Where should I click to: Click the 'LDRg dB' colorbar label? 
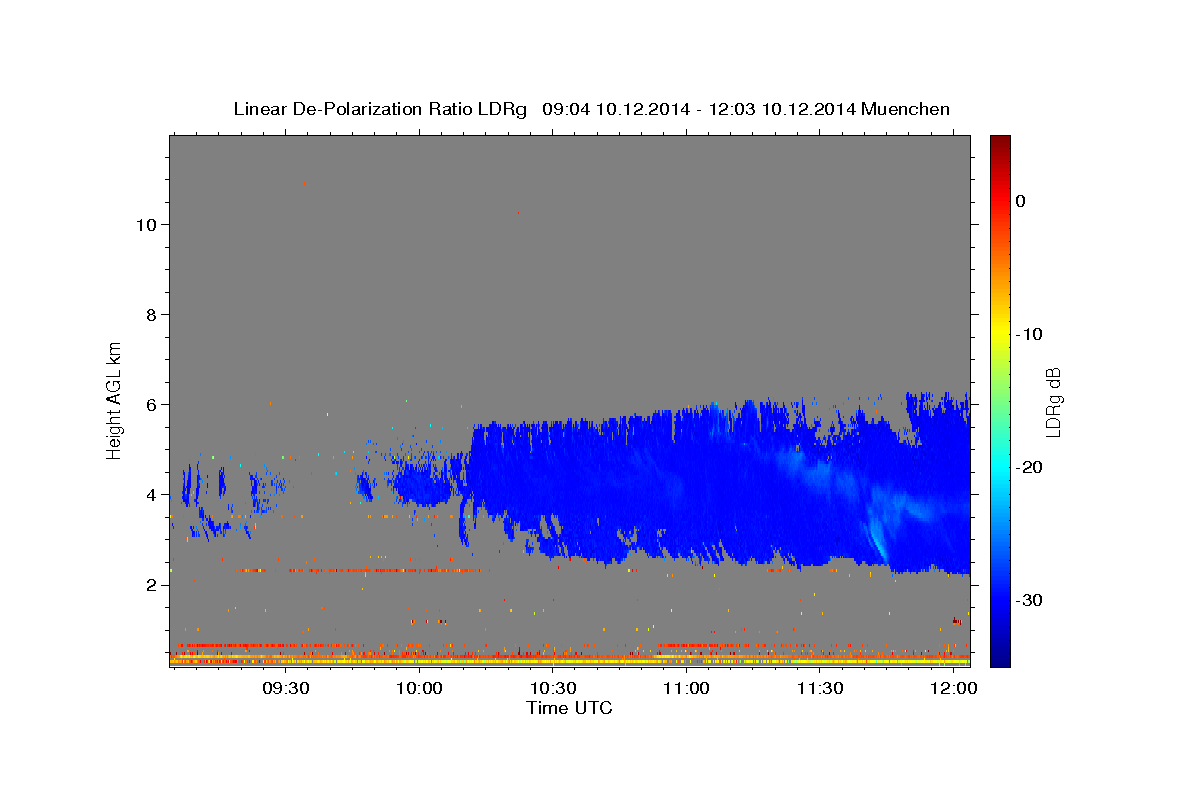click(1052, 401)
